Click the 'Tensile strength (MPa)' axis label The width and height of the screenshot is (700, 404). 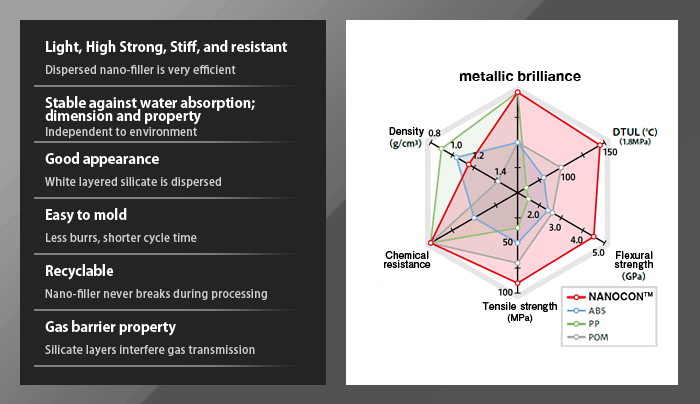click(520, 312)
